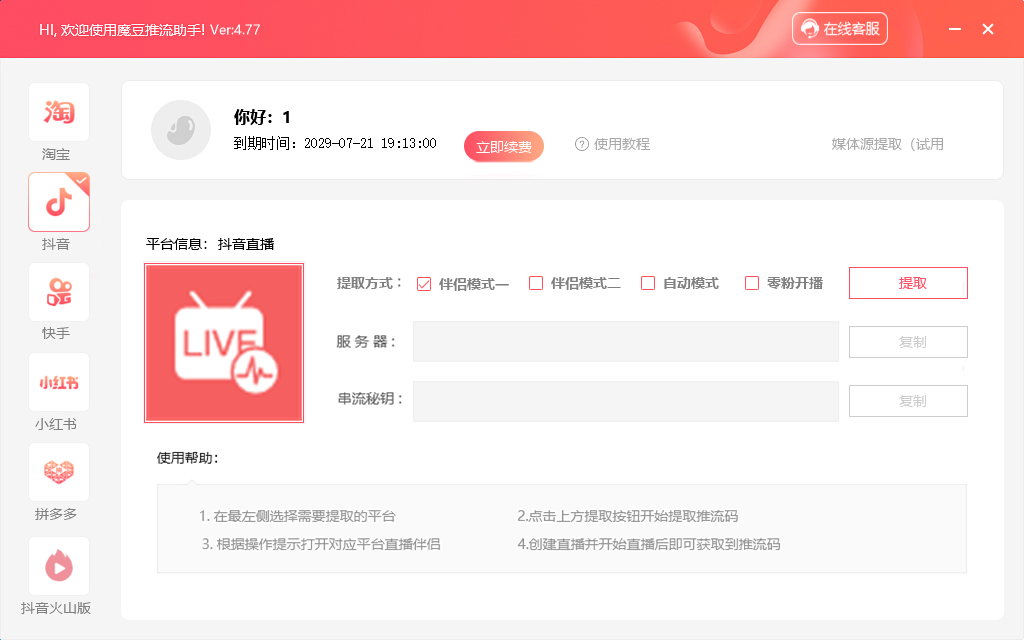The image size is (1024, 640).
Task: Uncheck the 伴侣模式一 checkbox
Action: pyautogui.click(x=424, y=283)
